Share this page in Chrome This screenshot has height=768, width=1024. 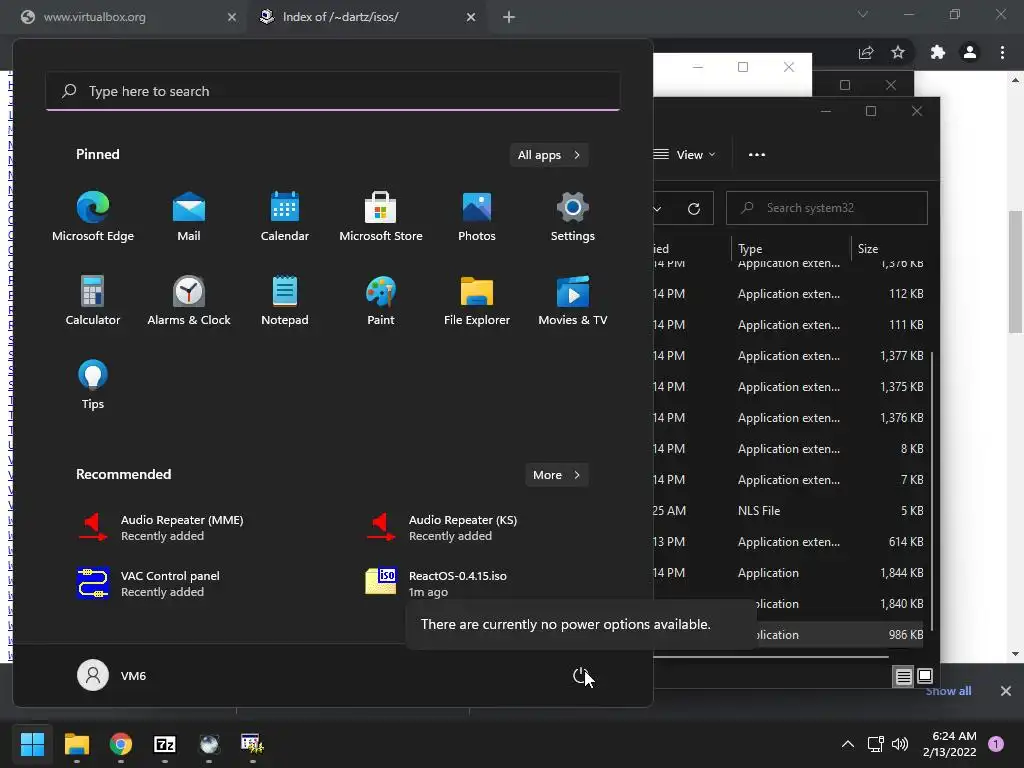pyautogui.click(x=866, y=53)
